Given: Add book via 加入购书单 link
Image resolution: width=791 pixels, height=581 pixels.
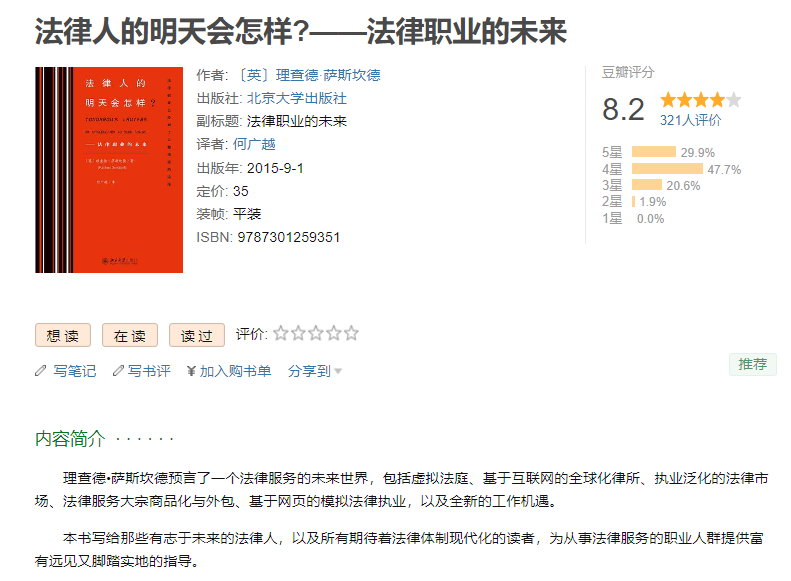Looking at the screenshot, I should 235,371.
